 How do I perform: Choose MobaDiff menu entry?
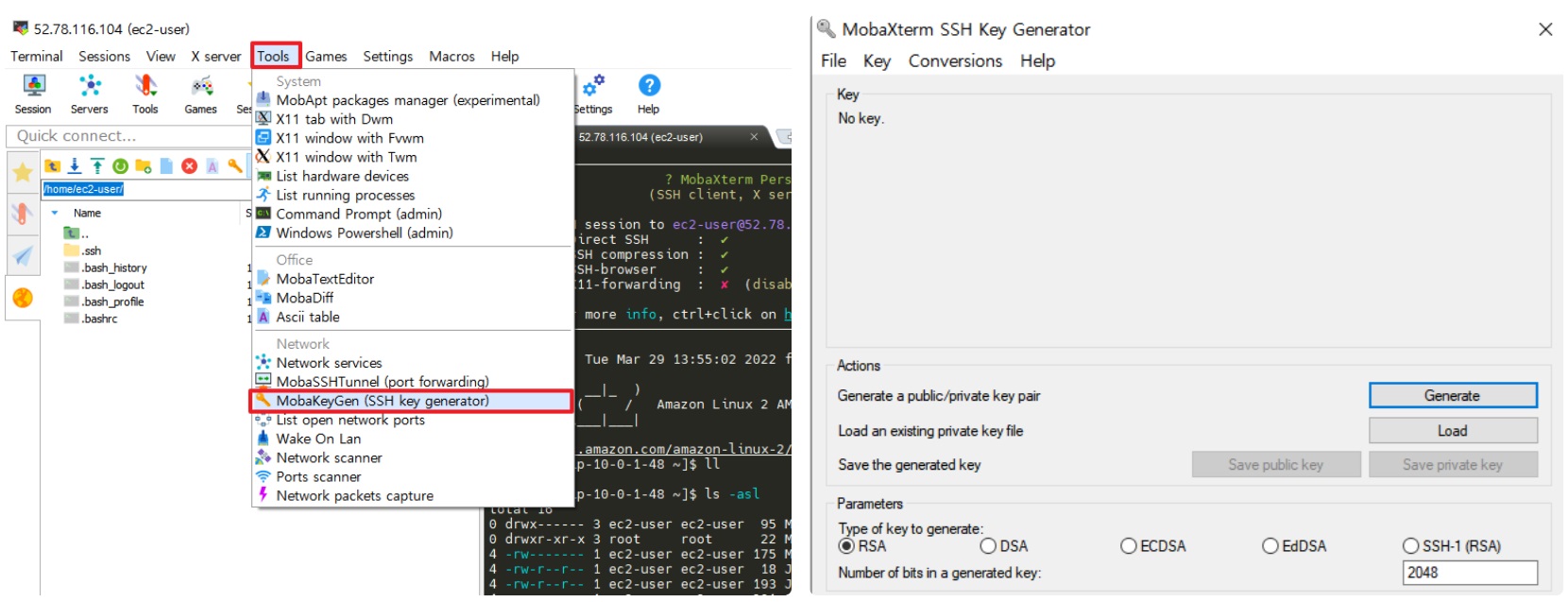click(412, 298)
